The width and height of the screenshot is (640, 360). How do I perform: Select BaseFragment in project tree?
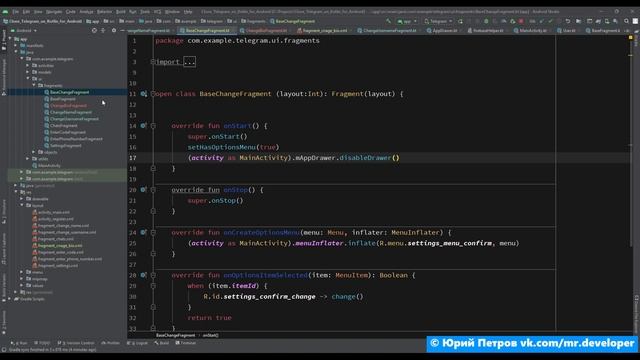(62, 99)
